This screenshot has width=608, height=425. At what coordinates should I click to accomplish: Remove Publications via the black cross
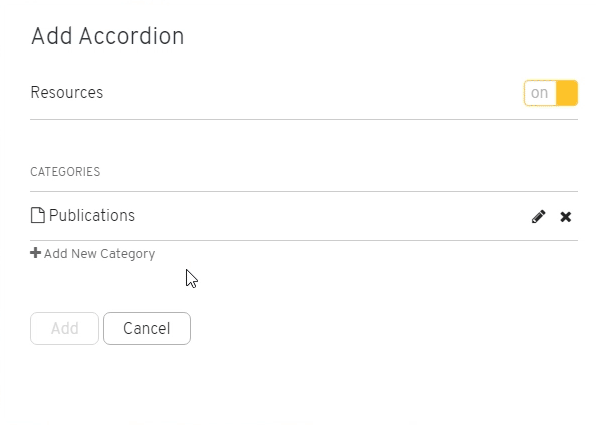point(566,217)
